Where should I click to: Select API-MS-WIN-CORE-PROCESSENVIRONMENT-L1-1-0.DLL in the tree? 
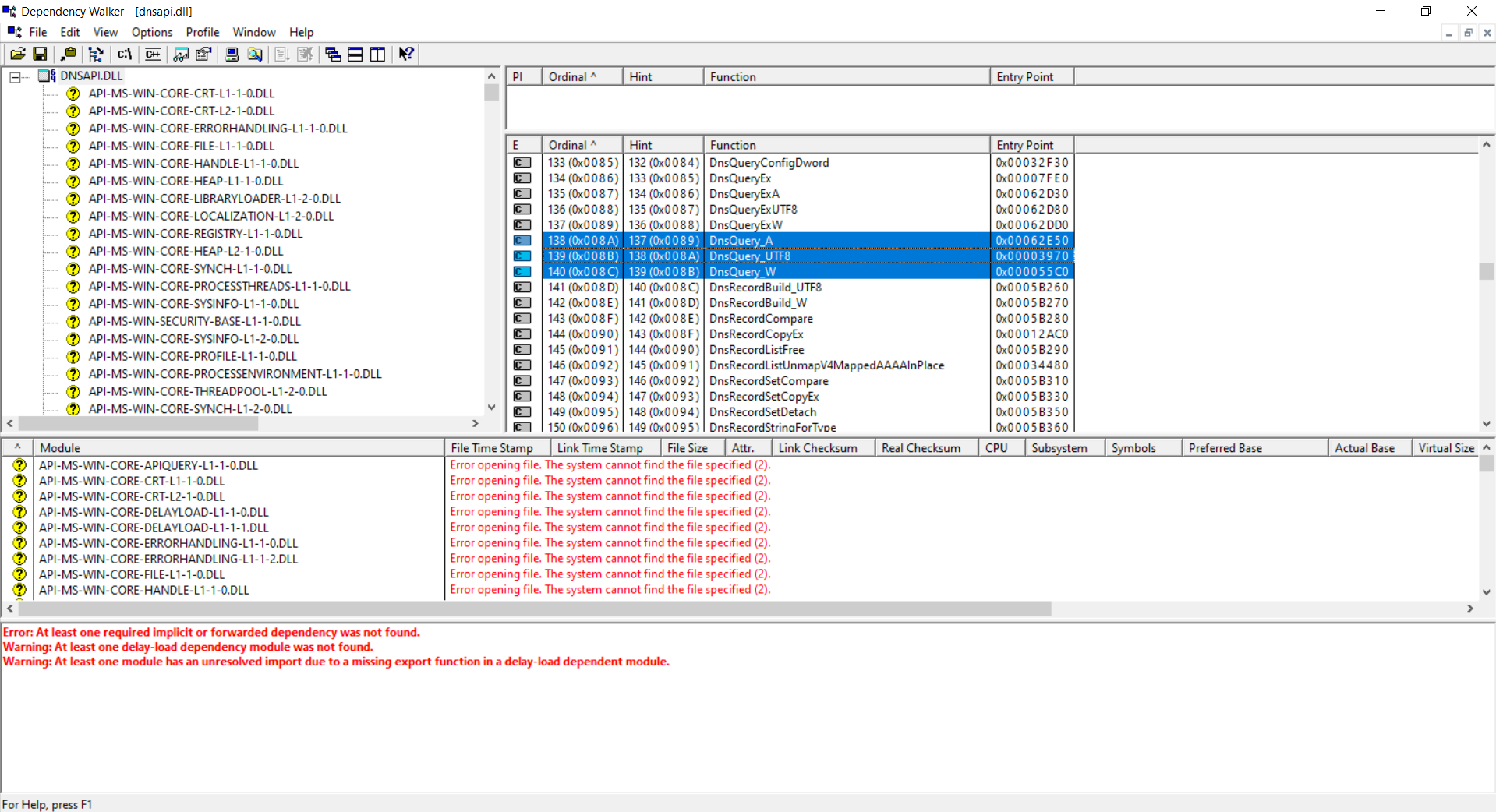click(x=235, y=374)
